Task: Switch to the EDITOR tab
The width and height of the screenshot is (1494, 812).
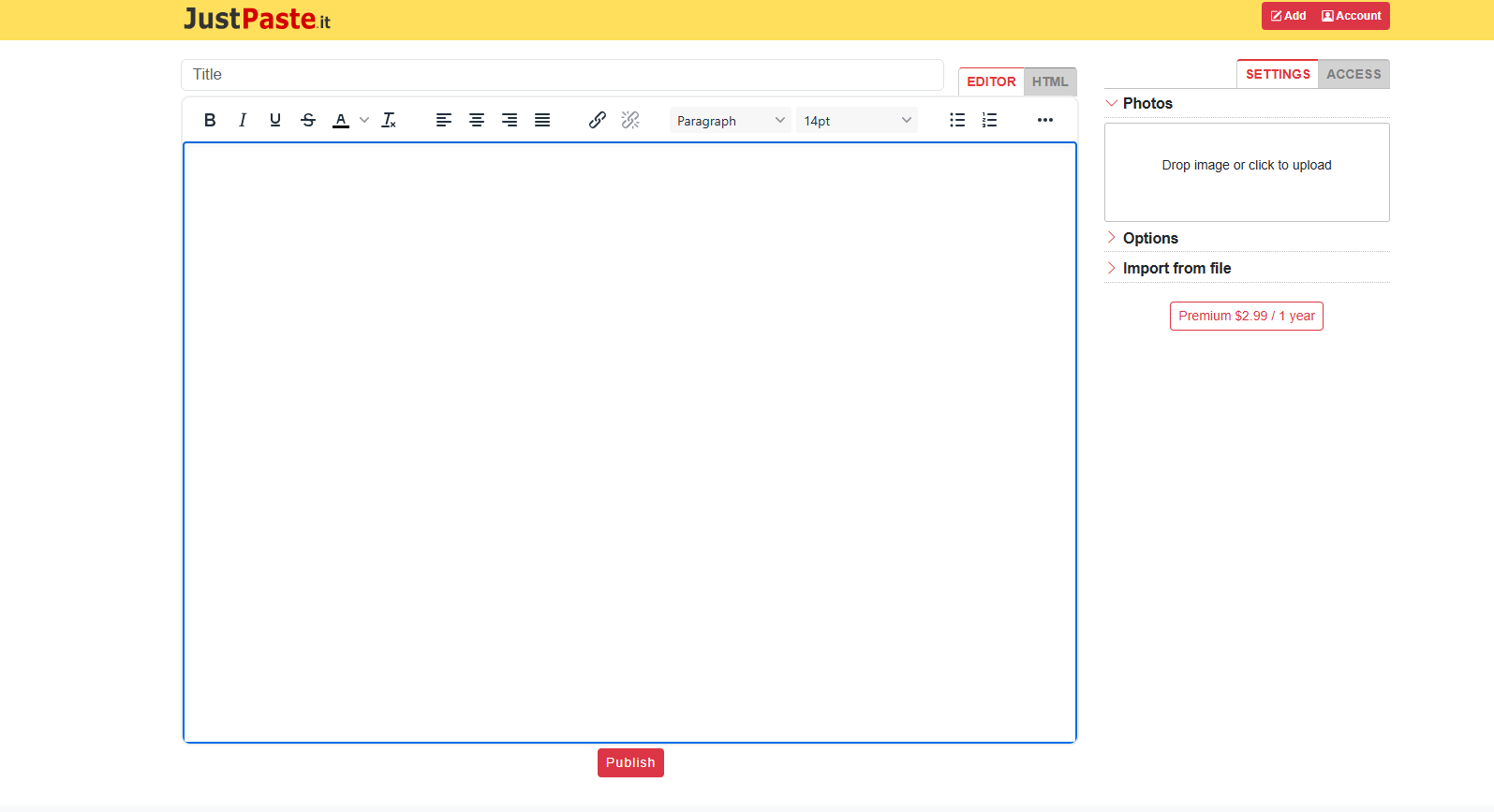Action: [991, 81]
